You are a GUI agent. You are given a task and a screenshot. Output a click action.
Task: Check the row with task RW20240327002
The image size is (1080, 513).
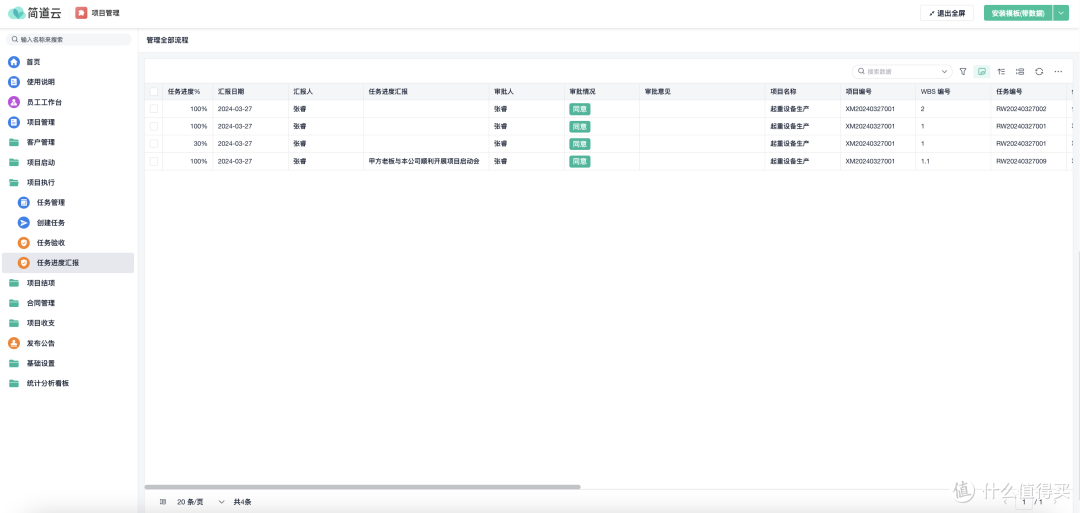click(x=154, y=109)
